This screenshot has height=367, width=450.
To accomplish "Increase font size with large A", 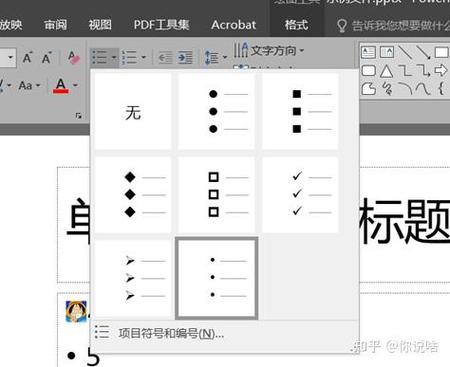I will pos(28,58).
